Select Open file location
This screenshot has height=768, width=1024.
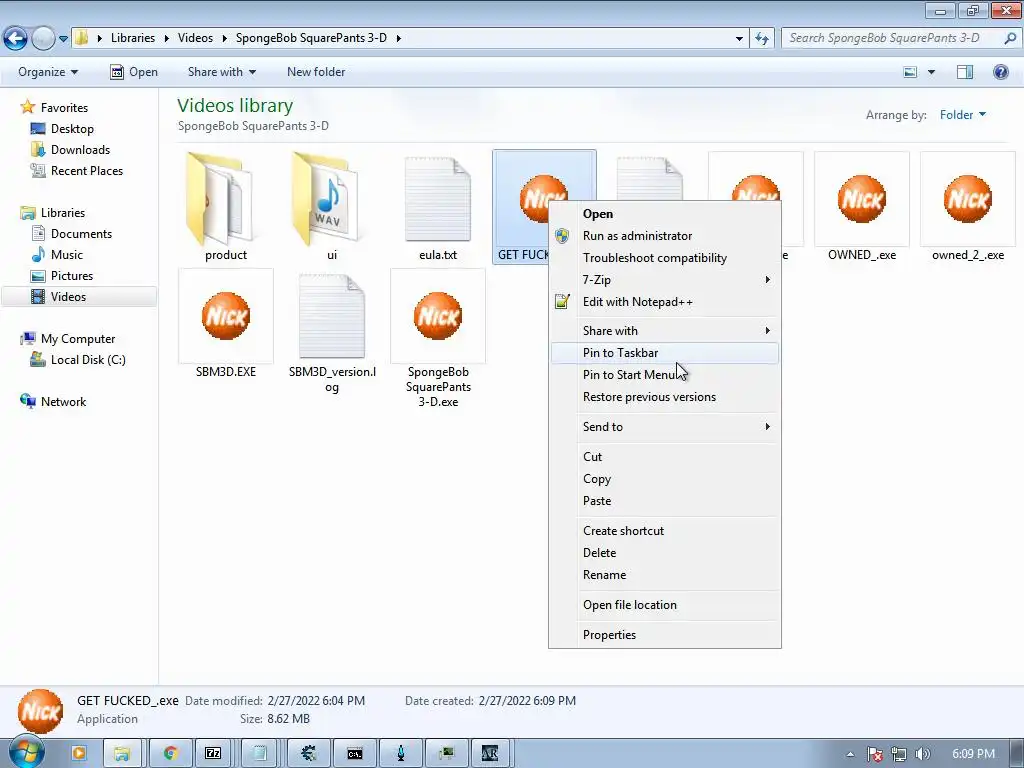click(665, 605)
